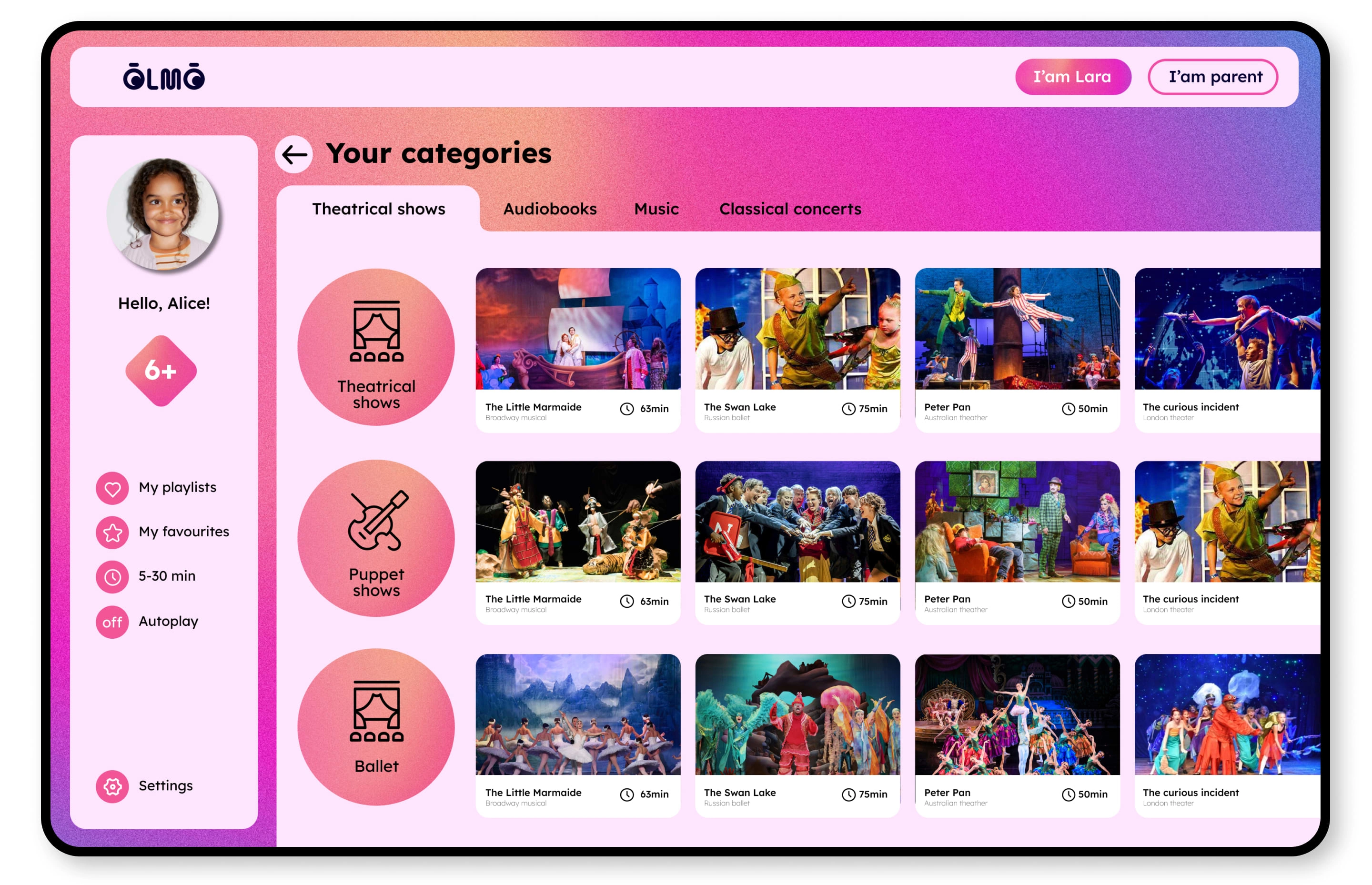Click the I'am Lara button
The height and width of the screenshot is (885, 1372).
click(x=1072, y=77)
